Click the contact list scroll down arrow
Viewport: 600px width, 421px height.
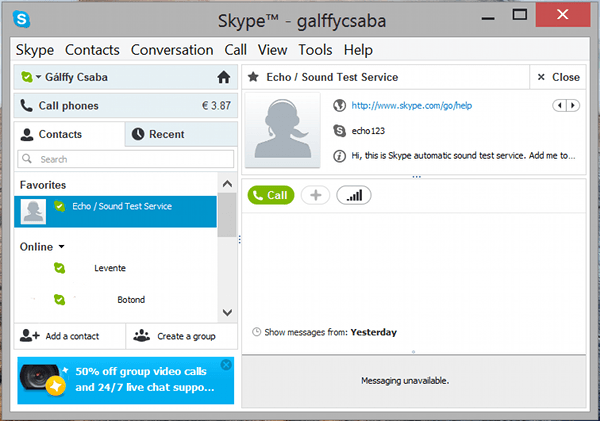(x=227, y=313)
